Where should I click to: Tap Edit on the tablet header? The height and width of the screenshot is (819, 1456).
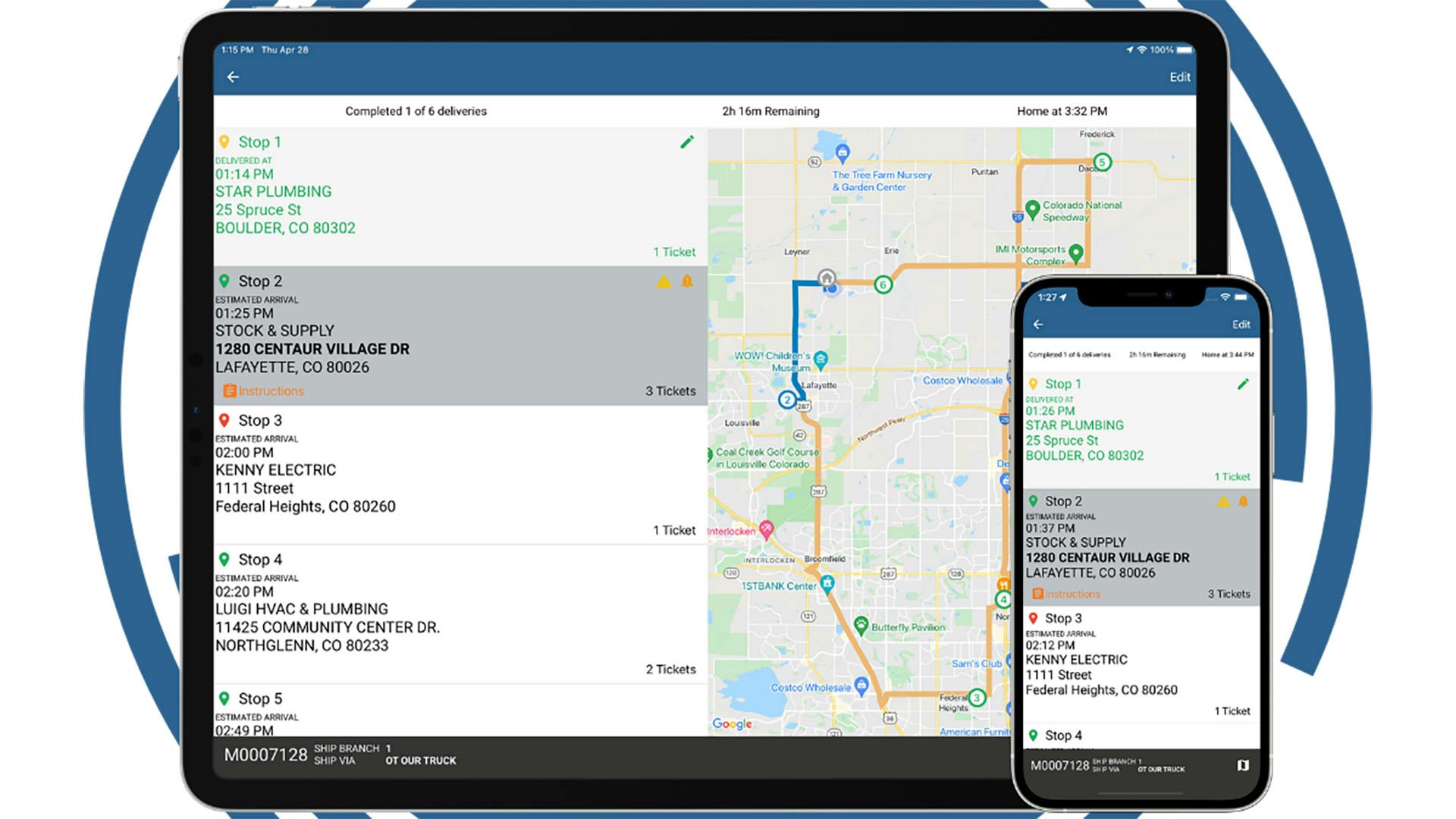tap(1179, 77)
